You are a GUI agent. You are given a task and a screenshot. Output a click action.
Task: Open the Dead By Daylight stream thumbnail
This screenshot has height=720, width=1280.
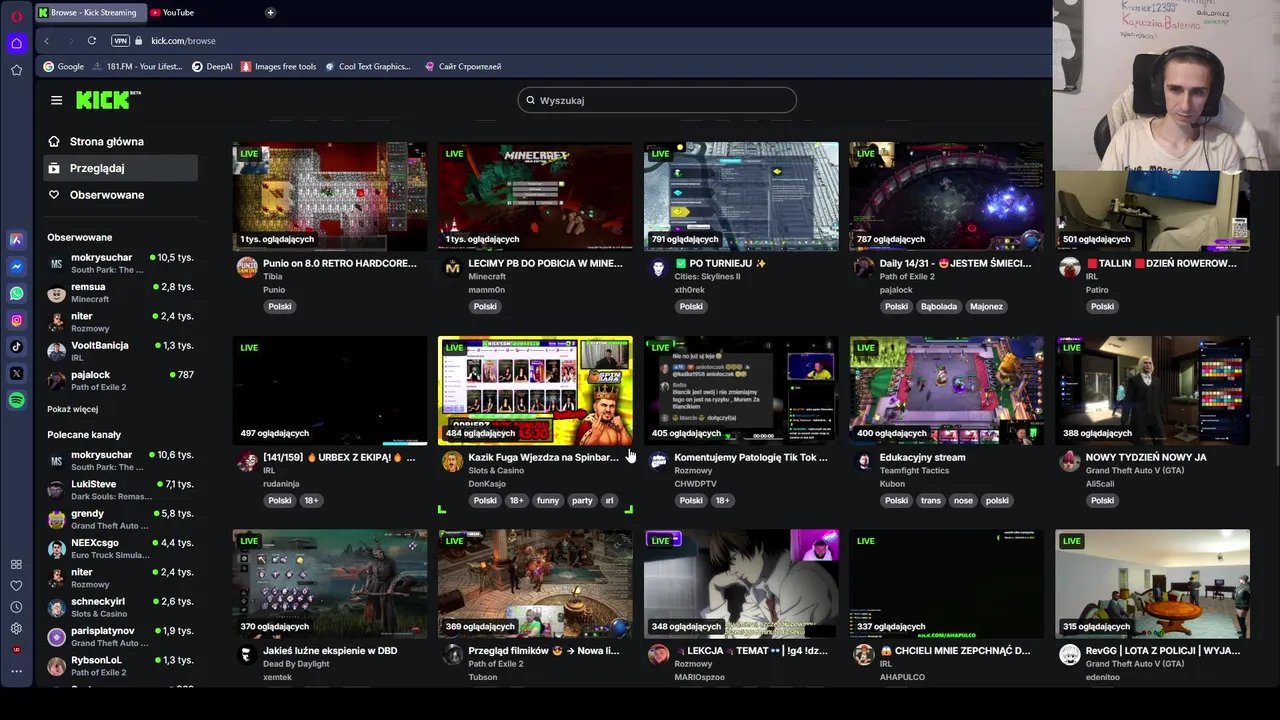[x=330, y=584]
